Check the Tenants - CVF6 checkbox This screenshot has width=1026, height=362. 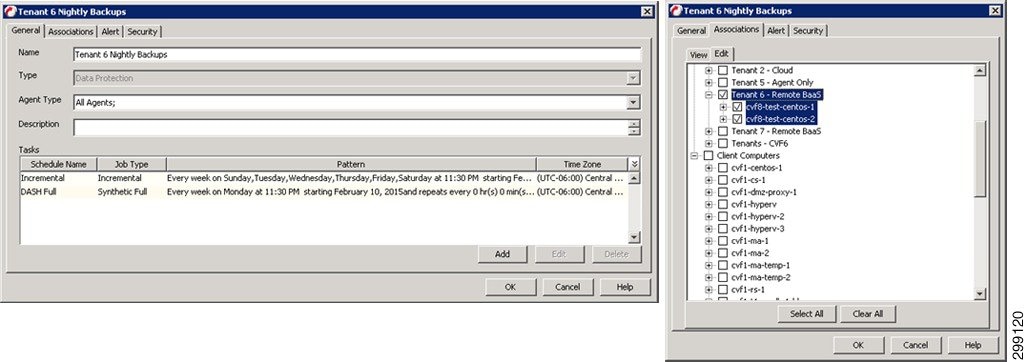pyautogui.click(x=723, y=143)
